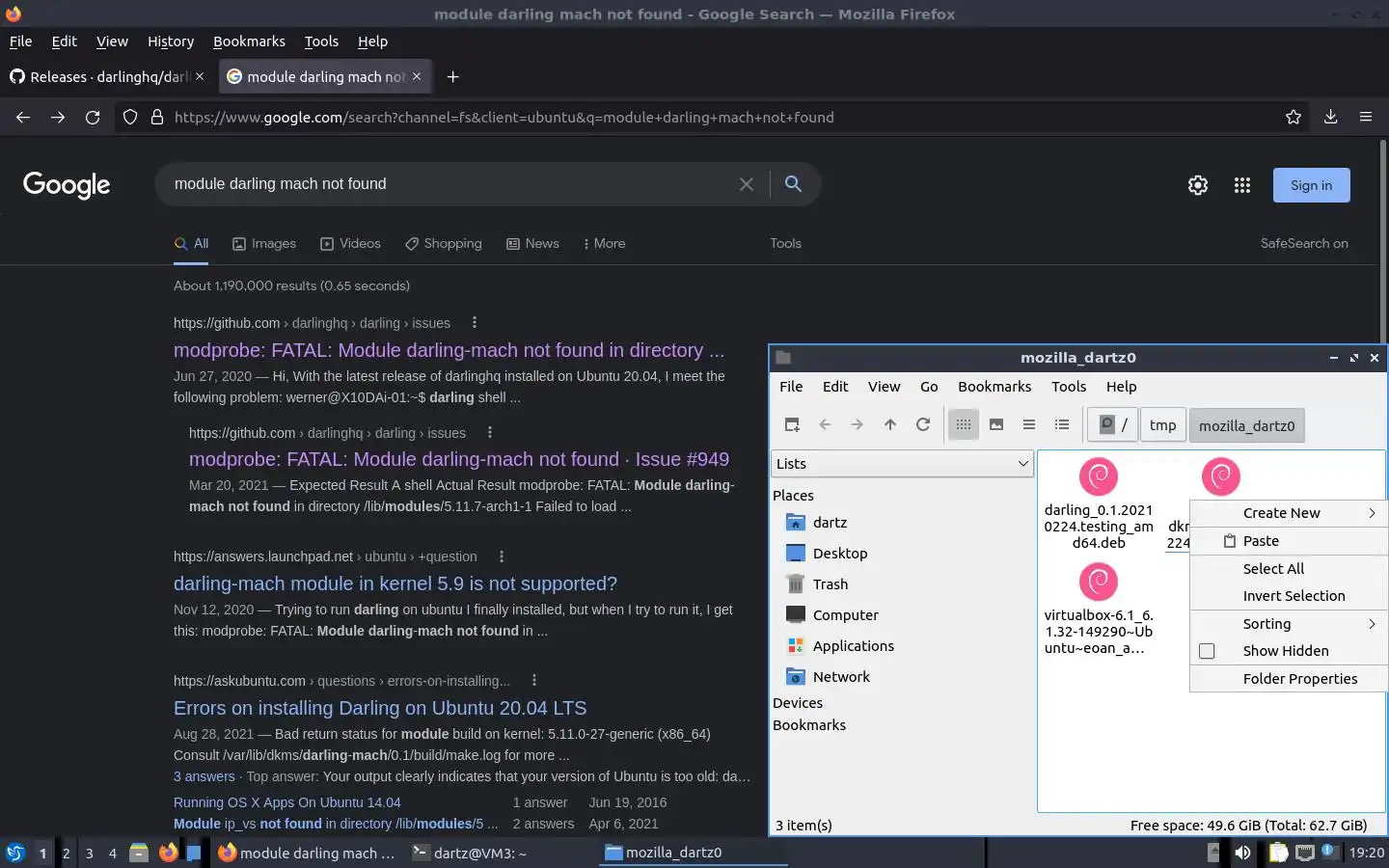
Task: Open 'Running OS X Apps On Ubuntu 14.04' link
Action: coord(286,802)
